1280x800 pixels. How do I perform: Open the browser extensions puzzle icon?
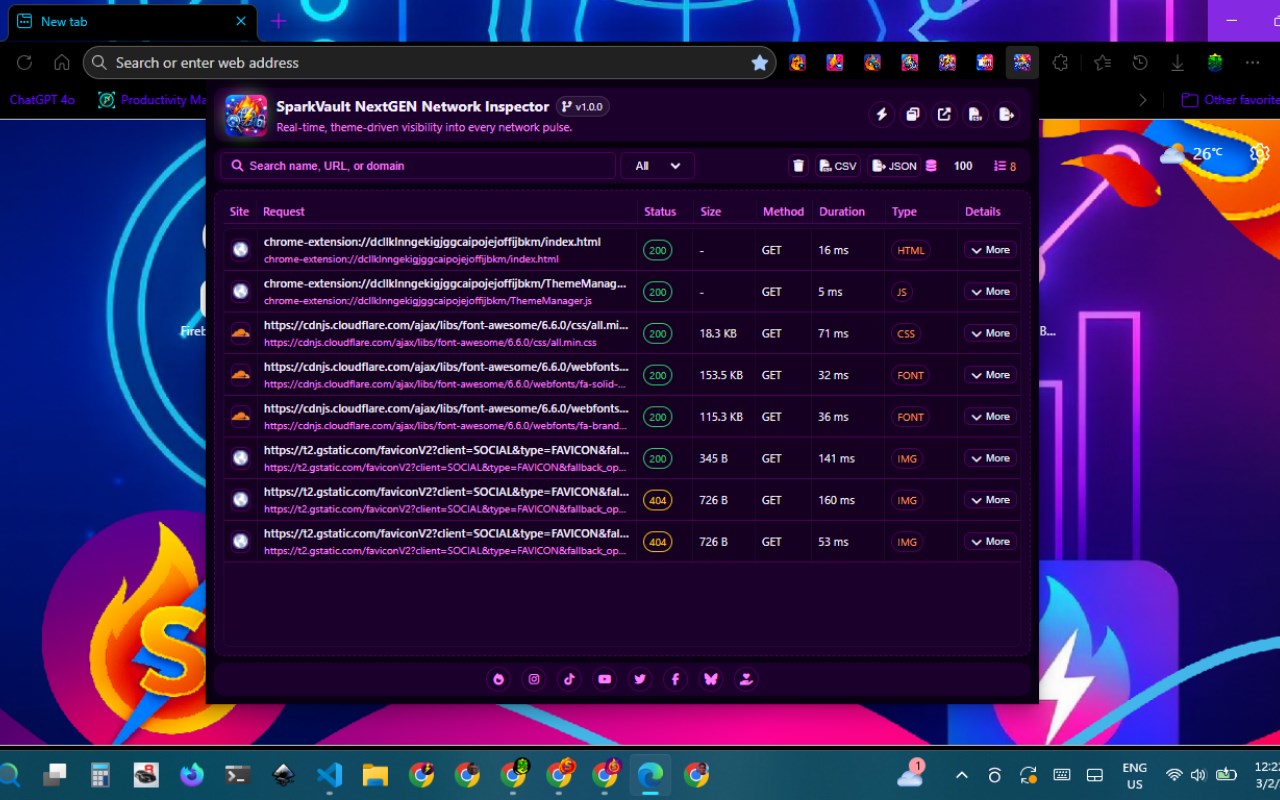click(x=1060, y=62)
